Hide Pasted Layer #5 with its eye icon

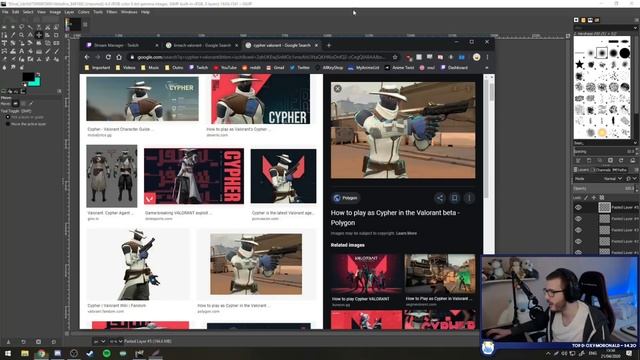click(578, 207)
